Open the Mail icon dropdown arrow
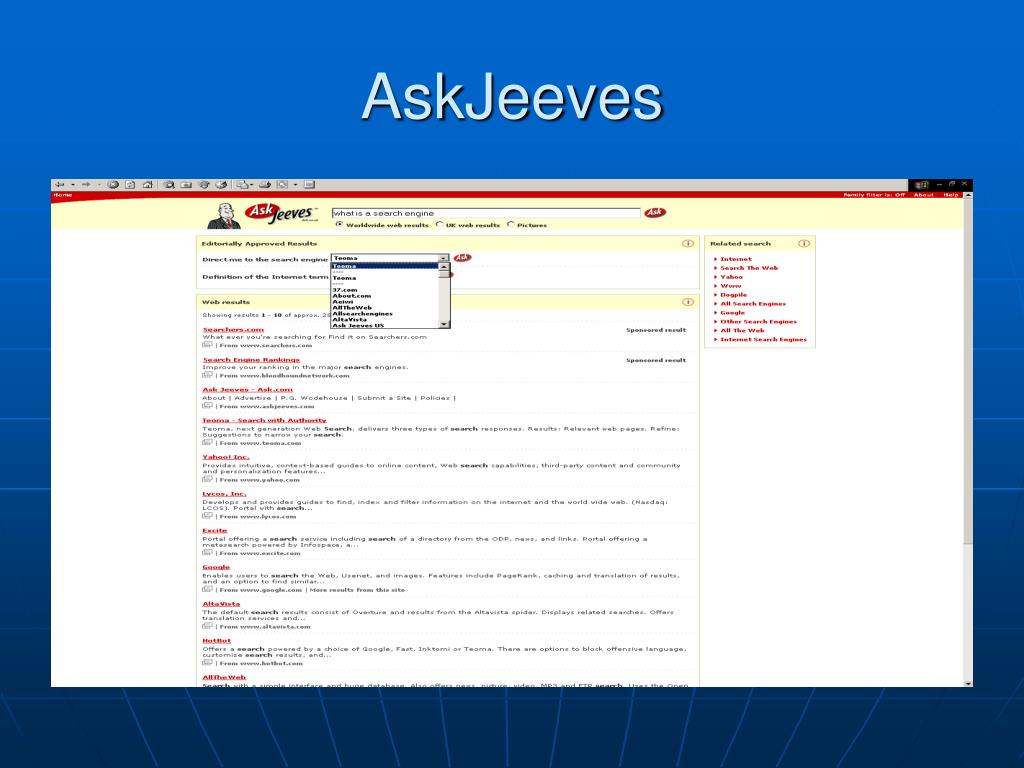 point(253,185)
